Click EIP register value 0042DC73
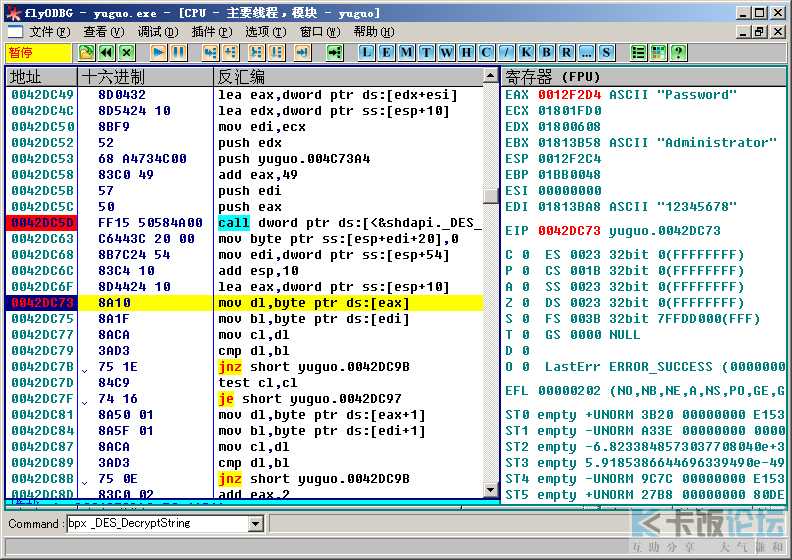 coord(569,231)
